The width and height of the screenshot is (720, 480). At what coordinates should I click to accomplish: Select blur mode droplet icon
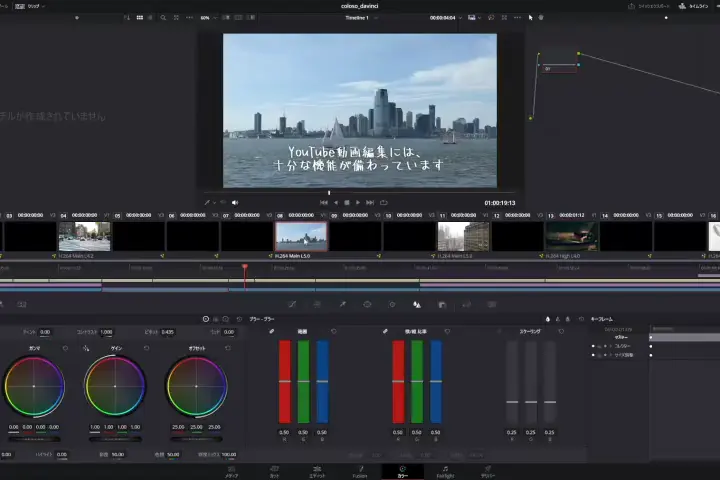(548, 319)
